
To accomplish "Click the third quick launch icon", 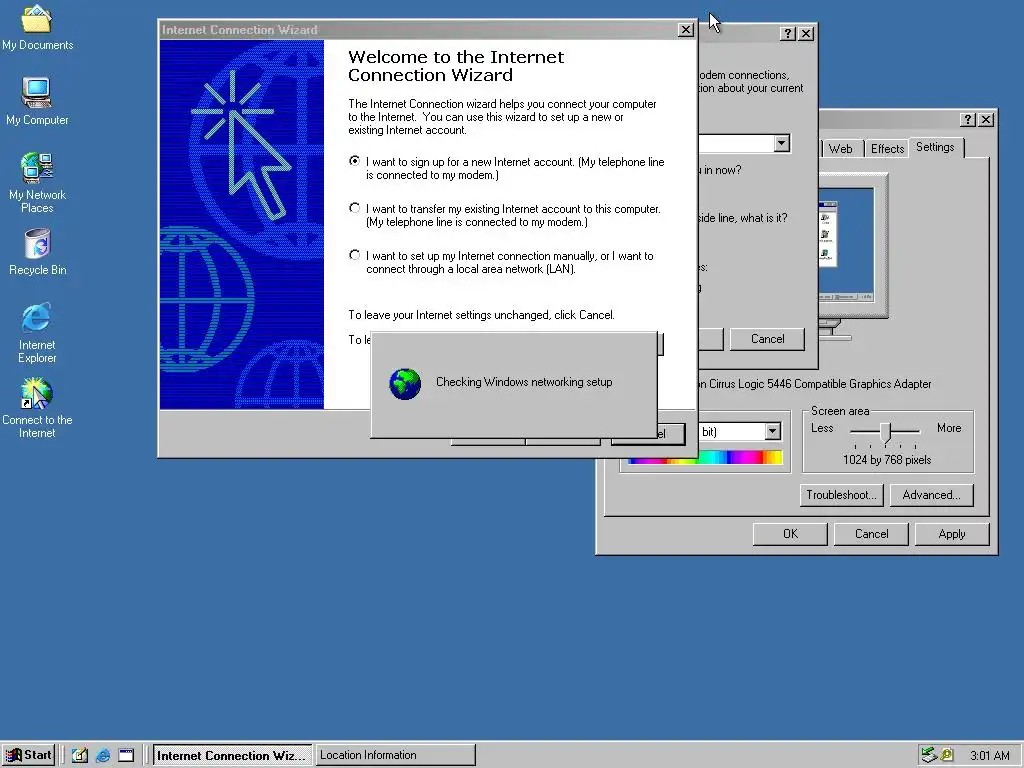I will click(x=126, y=756).
